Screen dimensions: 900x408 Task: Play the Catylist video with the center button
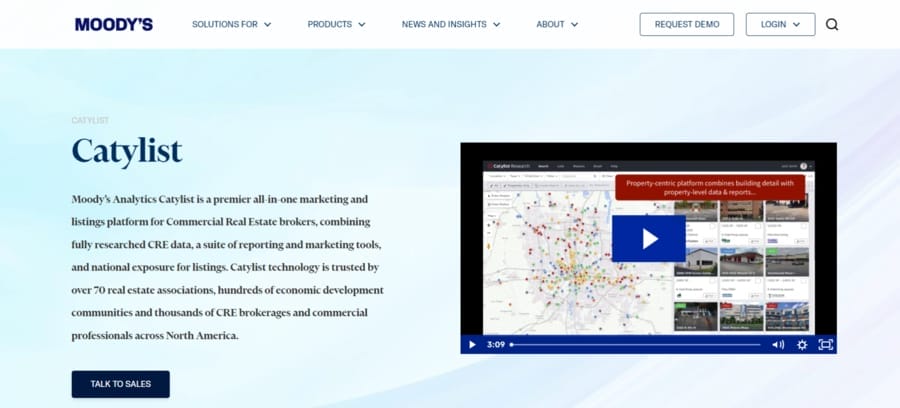(x=649, y=239)
